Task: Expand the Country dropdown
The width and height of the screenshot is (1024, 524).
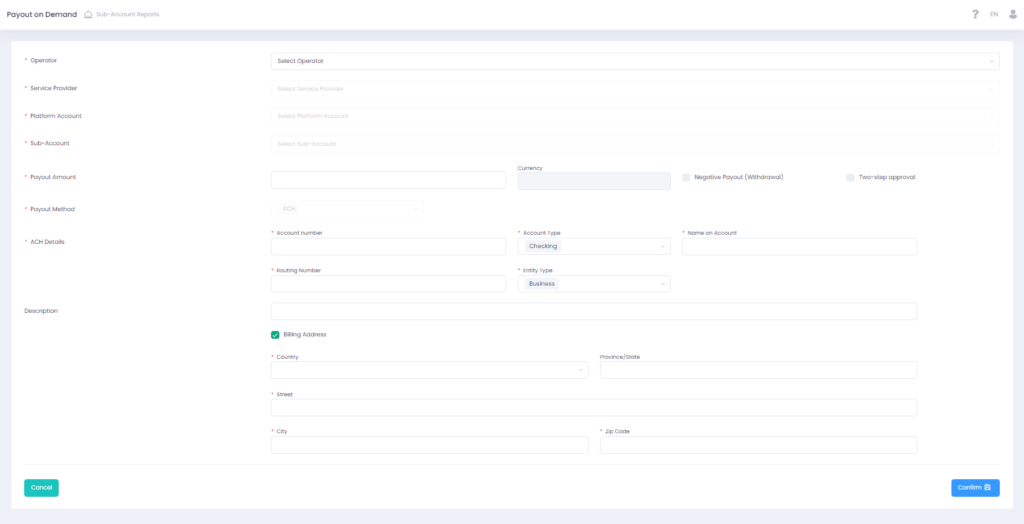Action: (429, 370)
